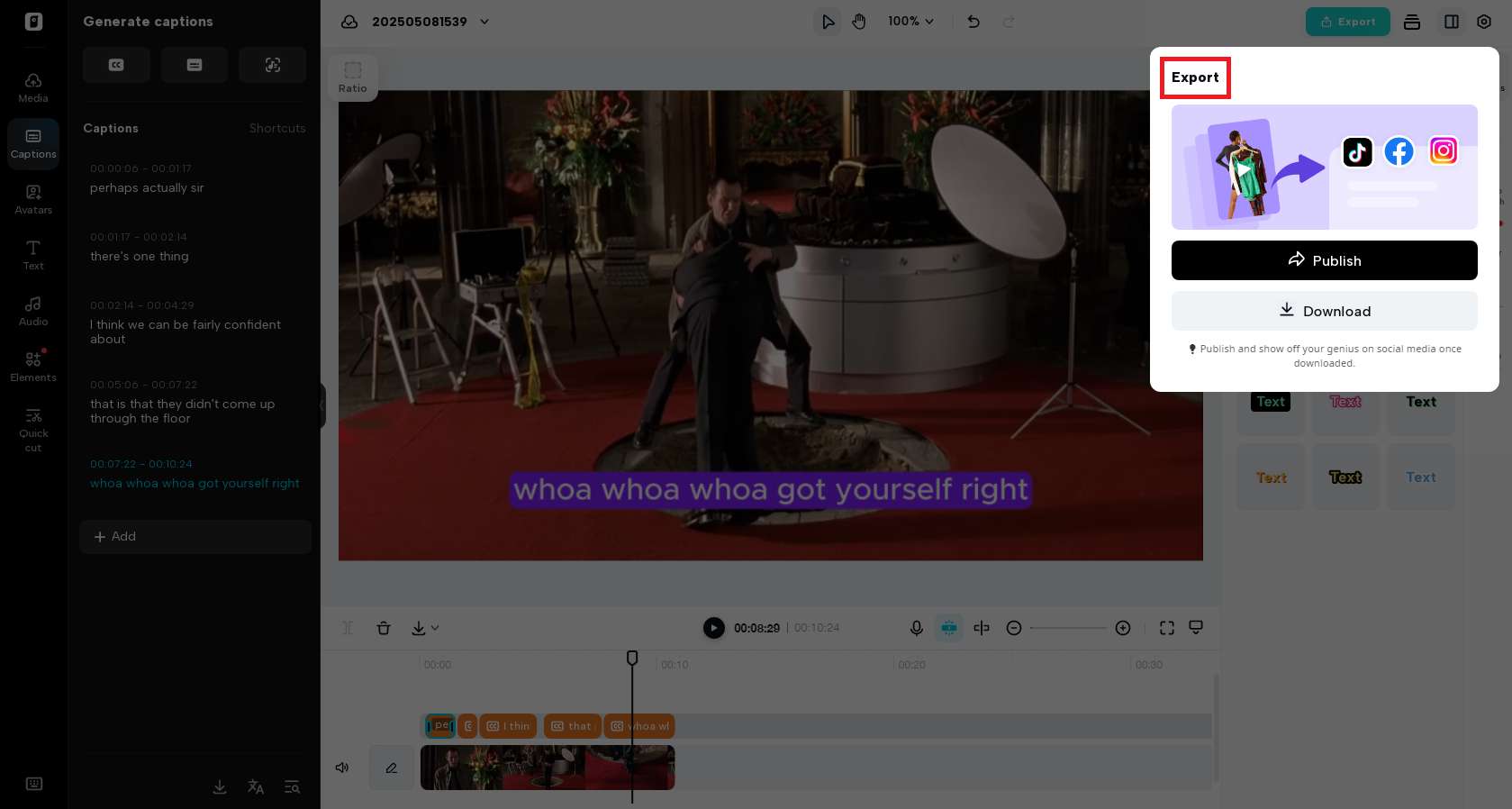
Task: Switch to the Captions sidebar tab
Action: tap(33, 144)
